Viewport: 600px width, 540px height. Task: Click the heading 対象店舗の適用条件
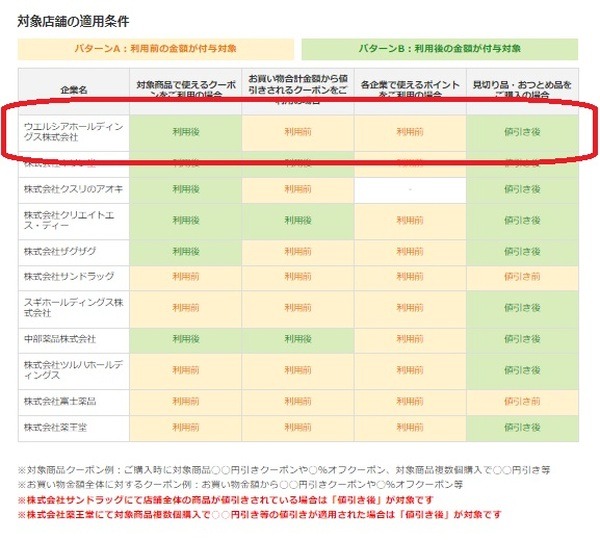tap(73, 21)
